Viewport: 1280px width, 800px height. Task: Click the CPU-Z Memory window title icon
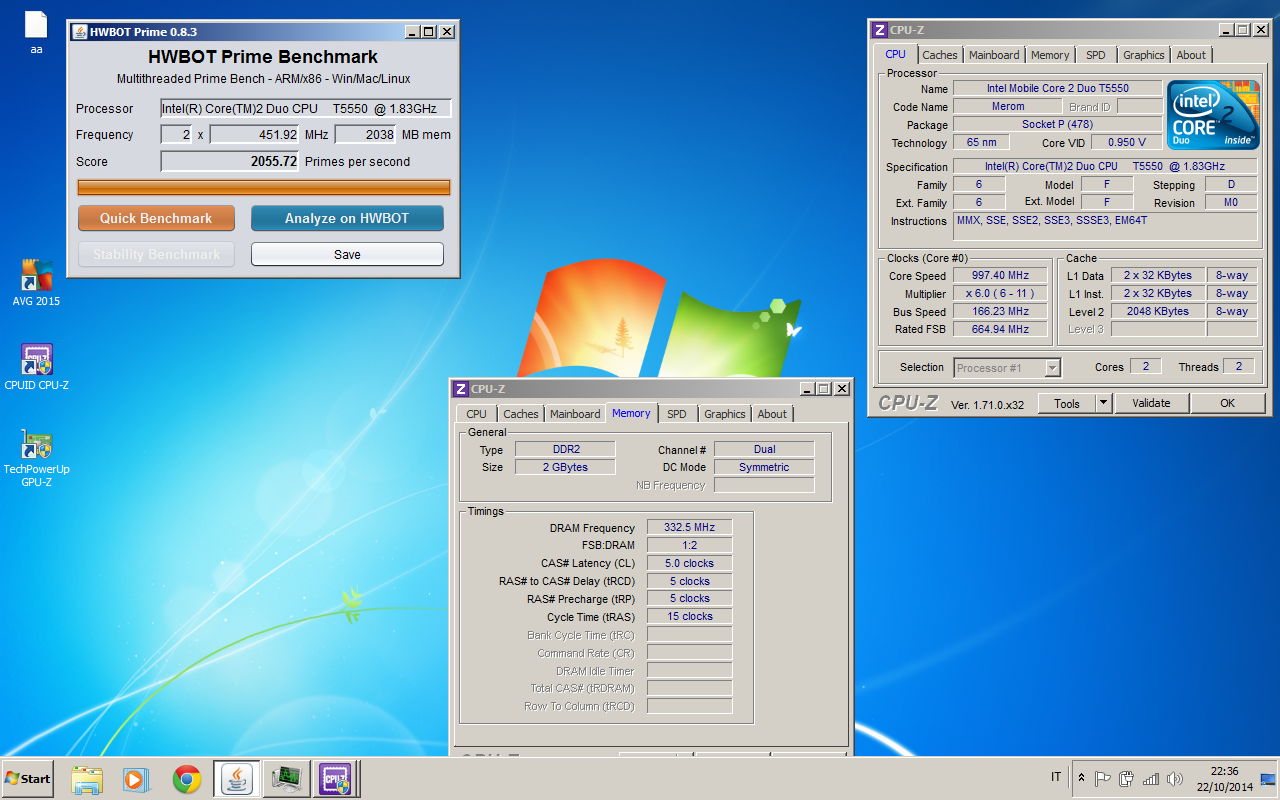[x=461, y=389]
